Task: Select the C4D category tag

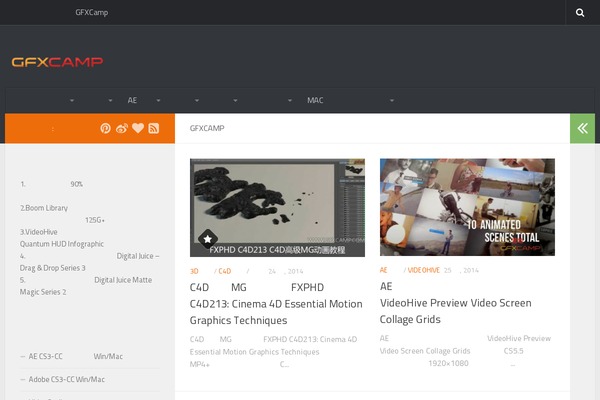Action: click(225, 271)
